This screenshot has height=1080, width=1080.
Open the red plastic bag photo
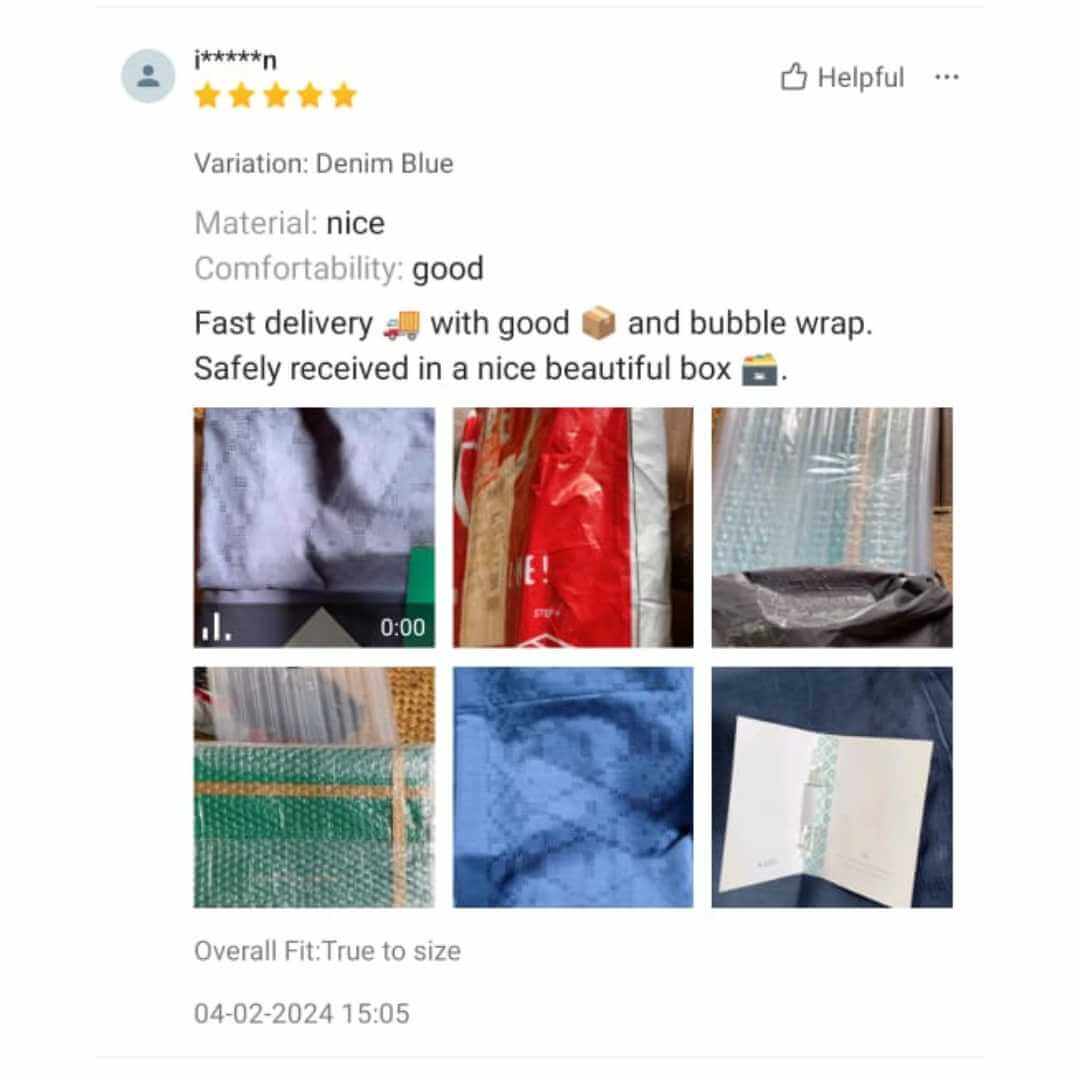coord(573,528)
